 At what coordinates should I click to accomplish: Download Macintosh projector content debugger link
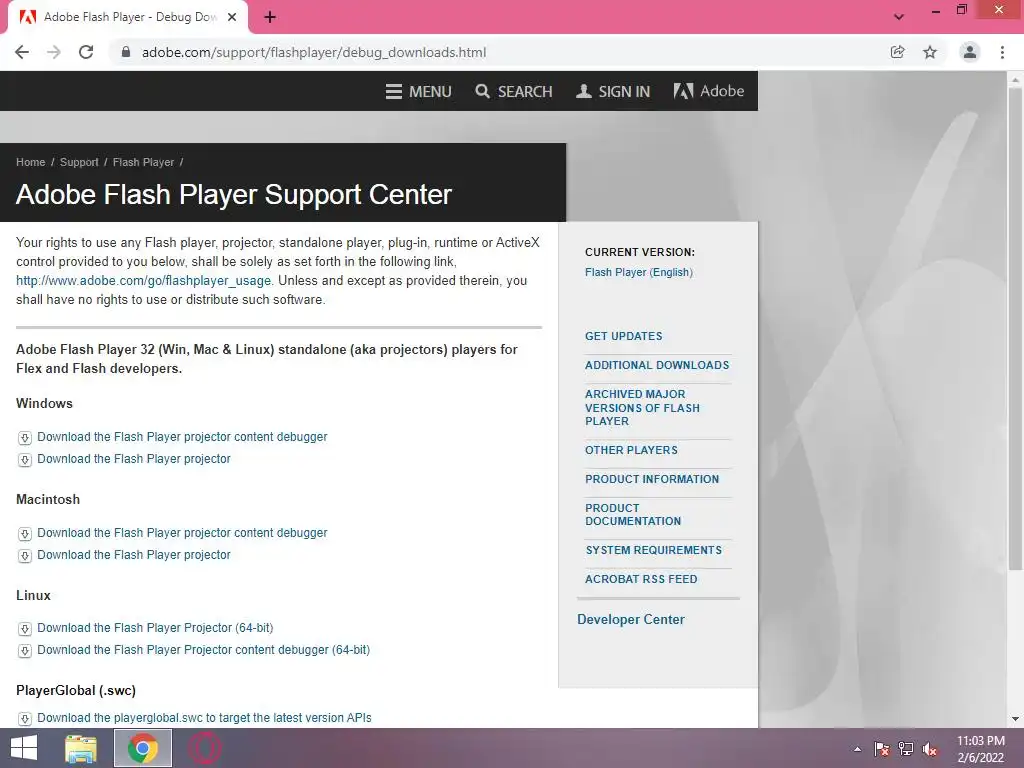pyautogui.click(x=182, y=533)
